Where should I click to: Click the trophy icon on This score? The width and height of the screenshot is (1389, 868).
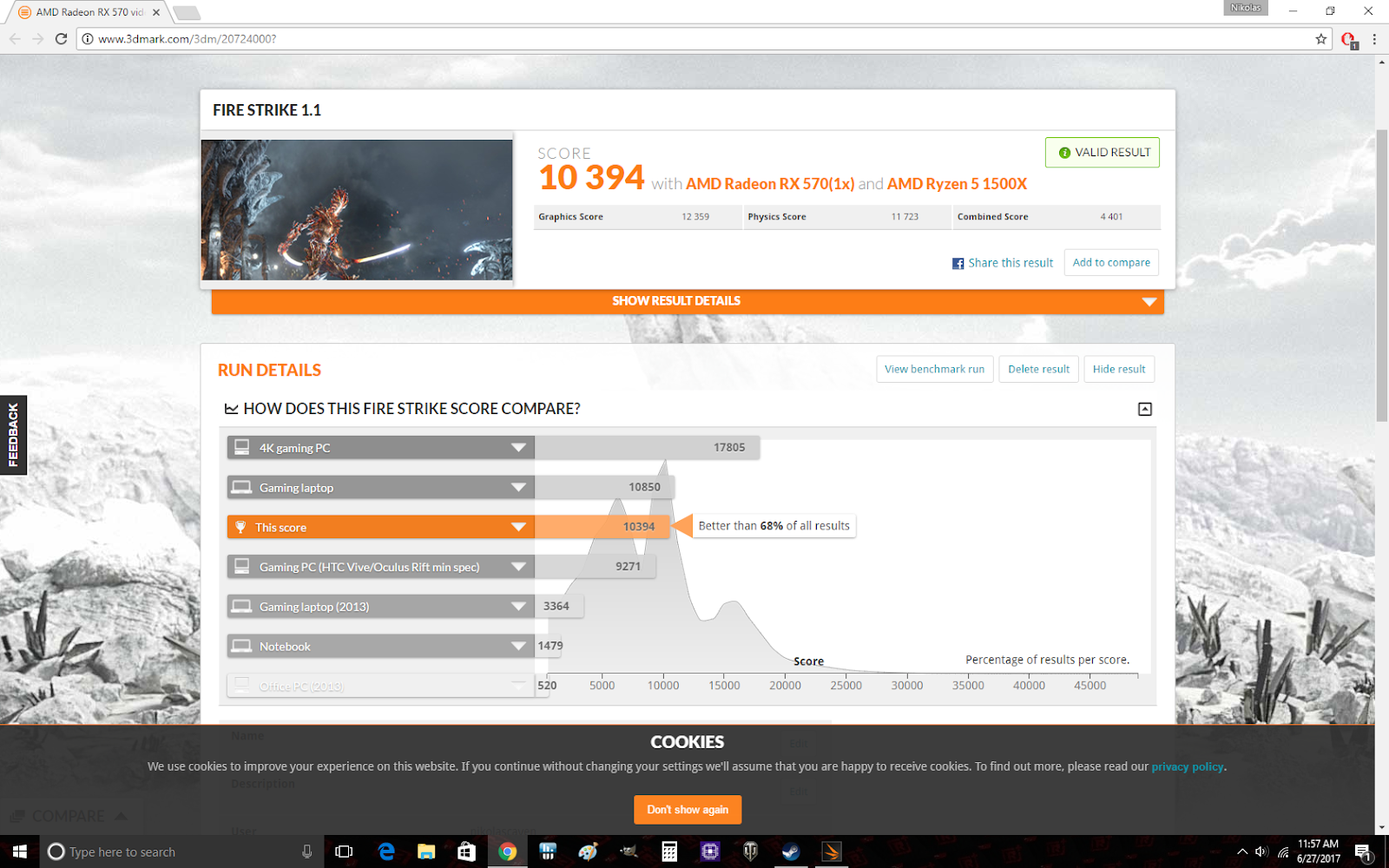pyautogui.click(x=241, y=527)
